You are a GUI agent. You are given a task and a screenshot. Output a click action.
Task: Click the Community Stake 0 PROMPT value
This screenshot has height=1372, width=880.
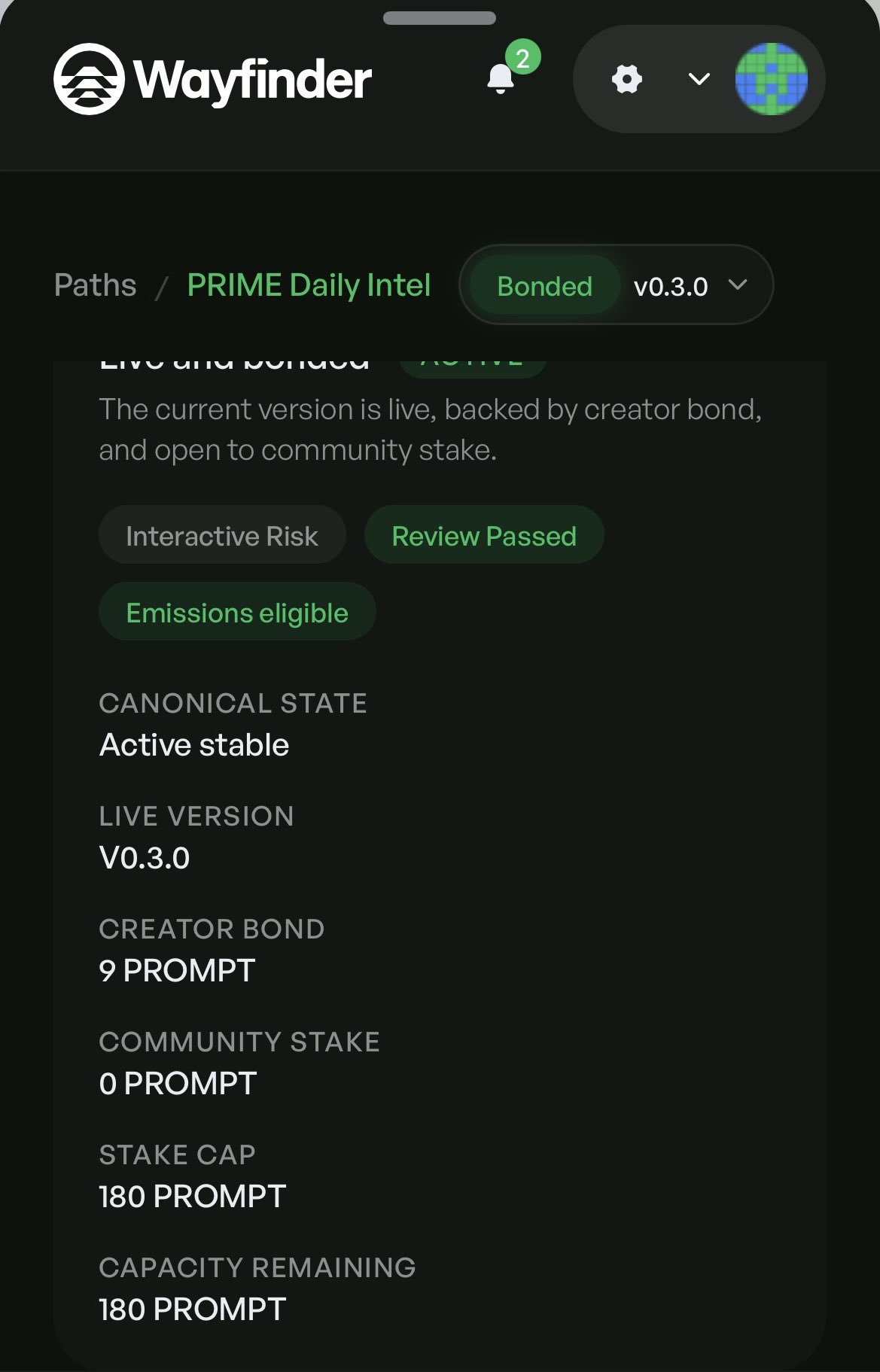[178, 1083]
